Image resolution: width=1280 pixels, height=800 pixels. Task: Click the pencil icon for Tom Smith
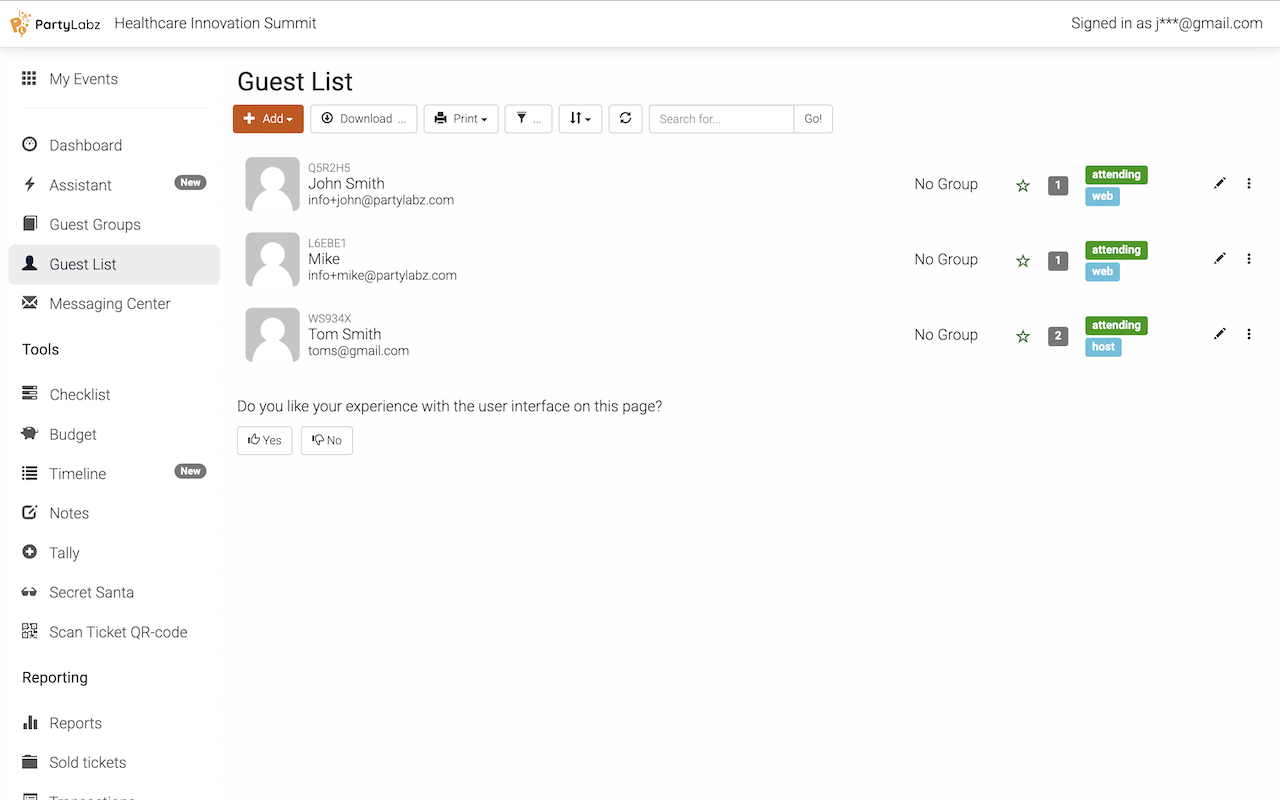(x=1219, y=334)
